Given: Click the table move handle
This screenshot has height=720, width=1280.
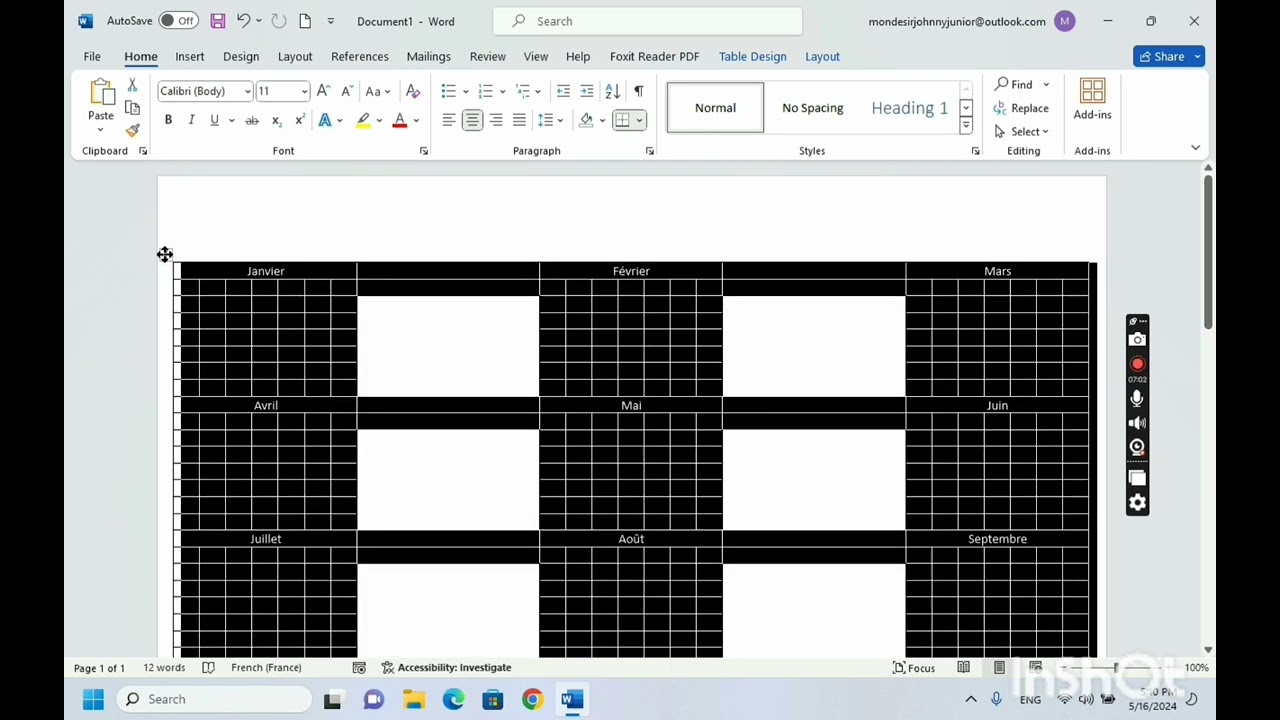Looking at the screenshot, I should 165,255.
